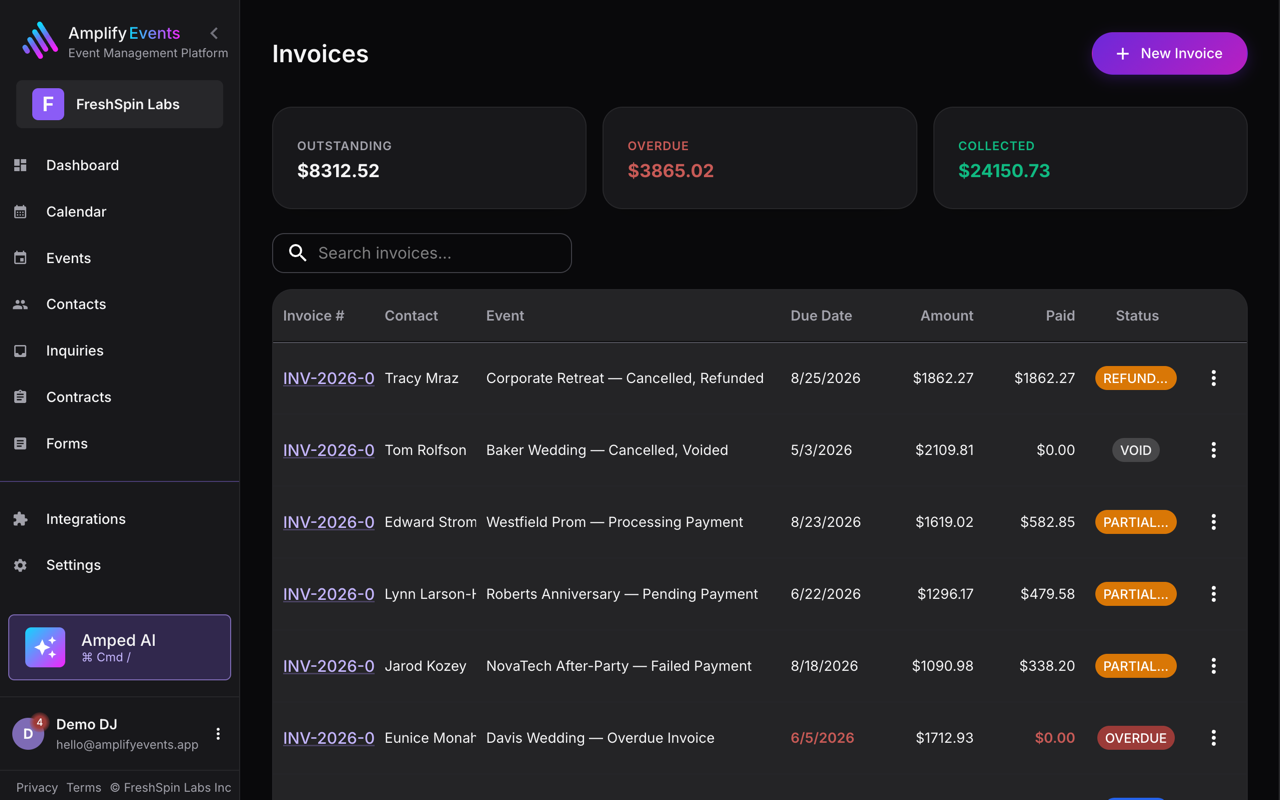Click the Collected $24150.73 card
The image size is (1280, 800).
tap(1090, 158)
